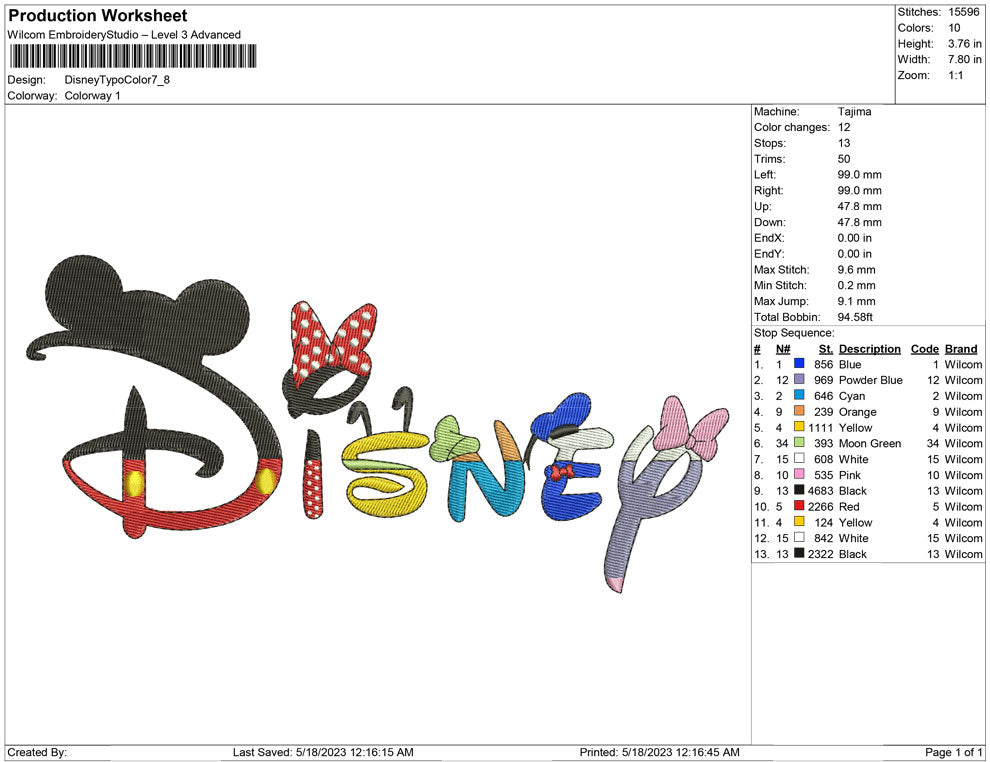
Task: Select the Width value "7.80 in"
Action: [x=964, y=59]
